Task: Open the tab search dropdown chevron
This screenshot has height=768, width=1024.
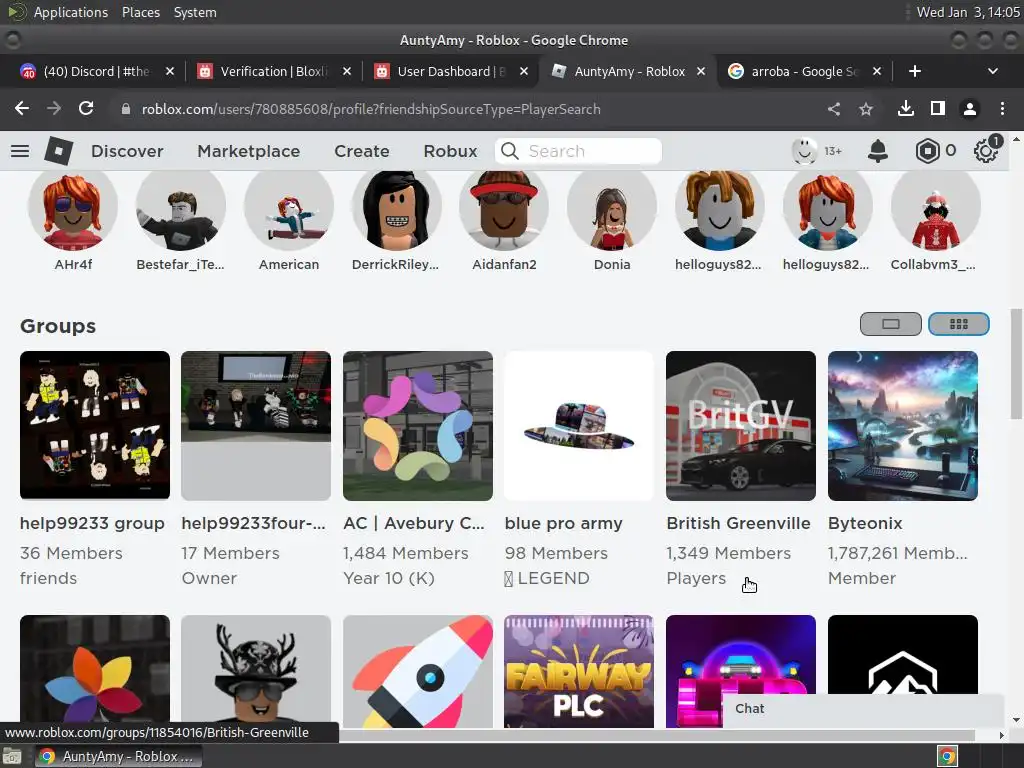Action: (993, 71)
